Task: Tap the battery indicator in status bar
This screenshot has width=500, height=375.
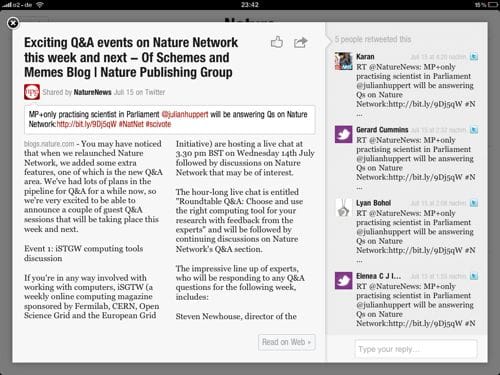Action: 493,5
